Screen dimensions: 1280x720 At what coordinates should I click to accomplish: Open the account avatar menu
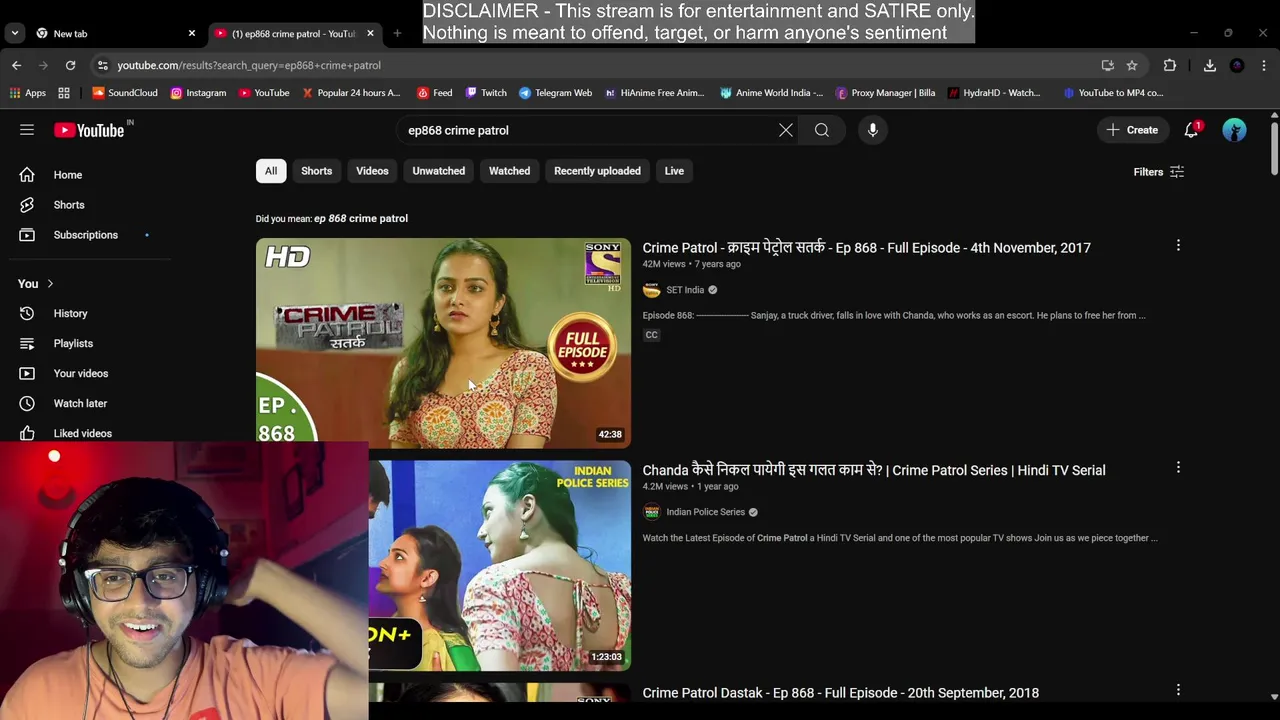point(1234,130)
